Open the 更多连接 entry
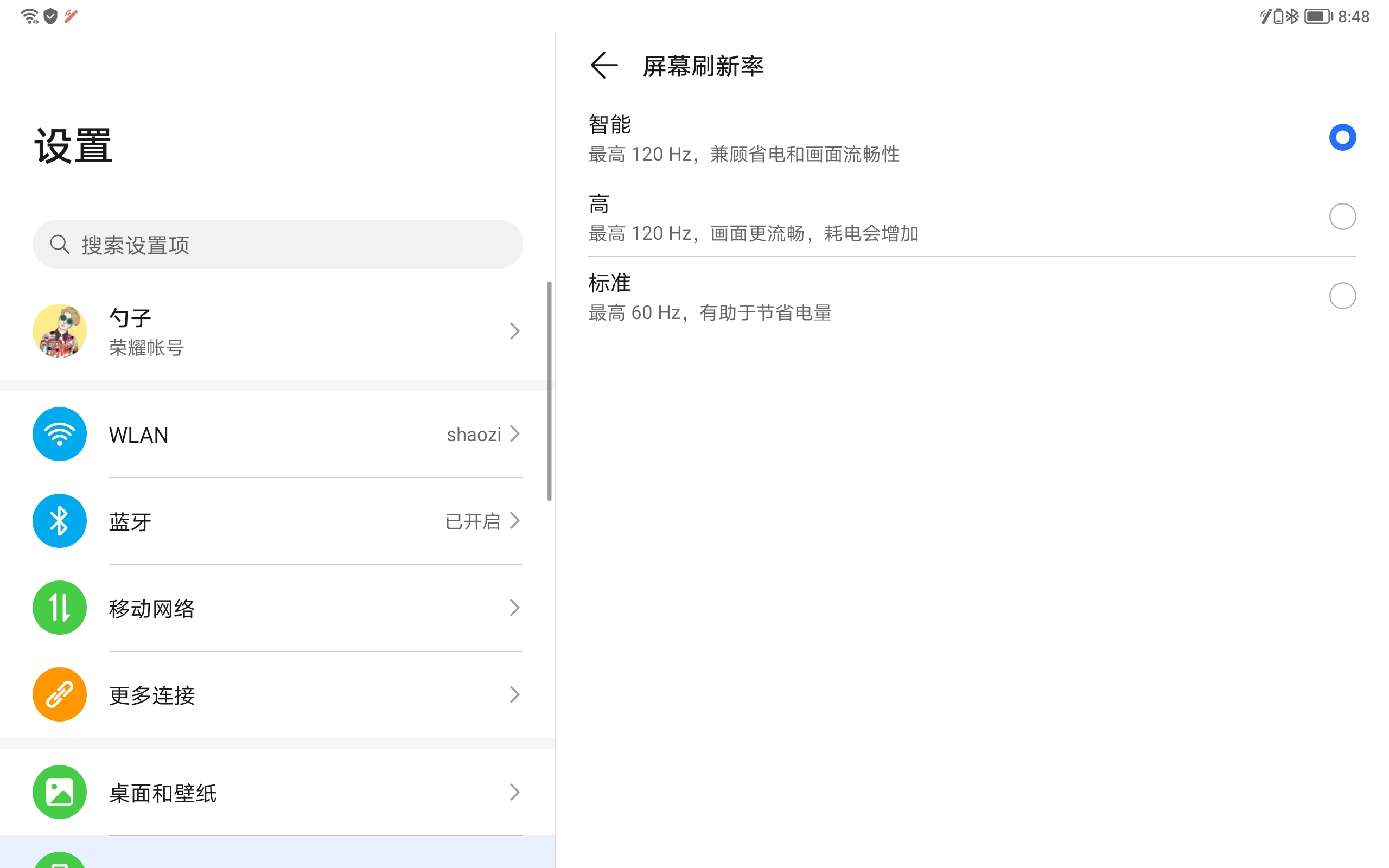1389x868 pixels. [152, 695]
